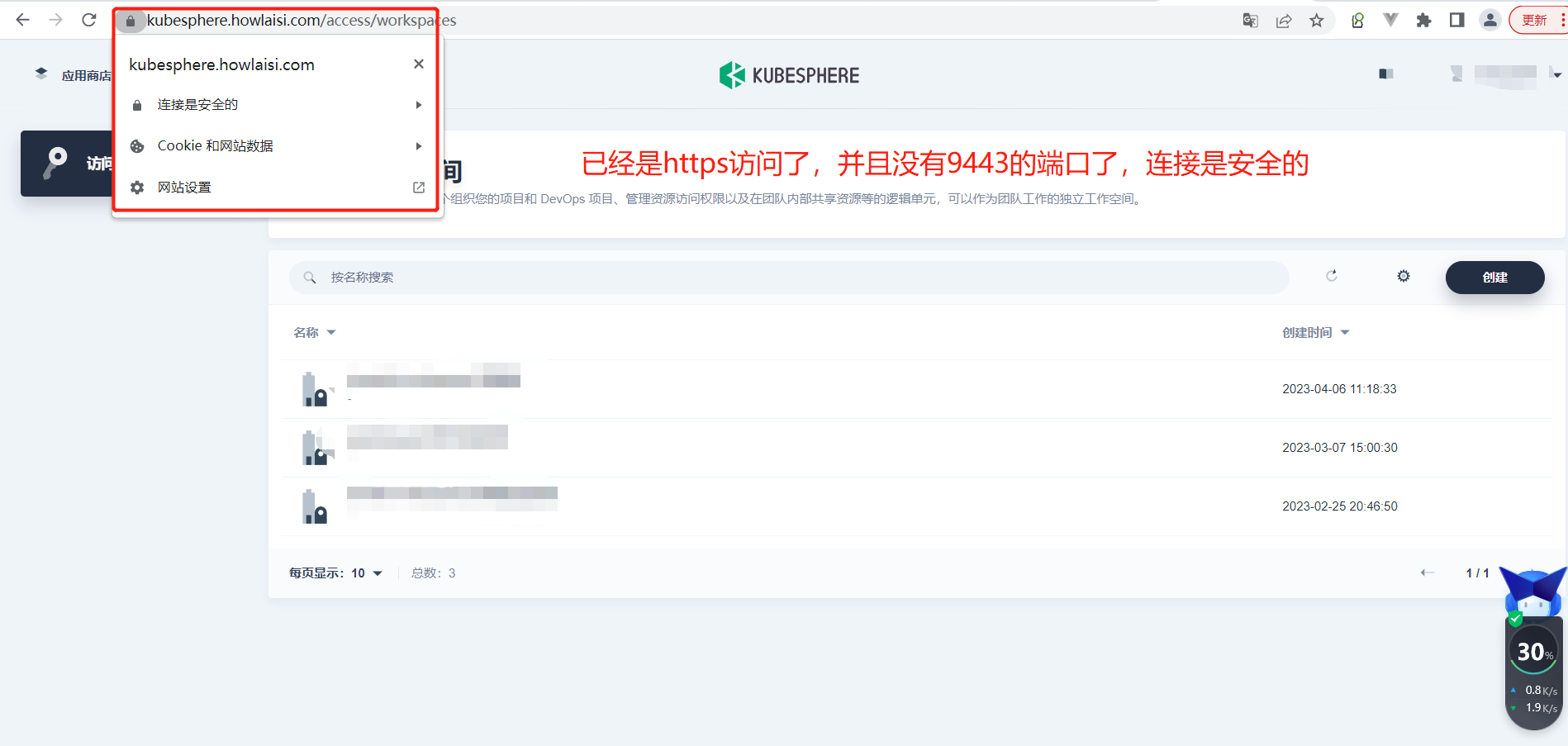Reload the page with the browser refresh icon

coord(89,20)
